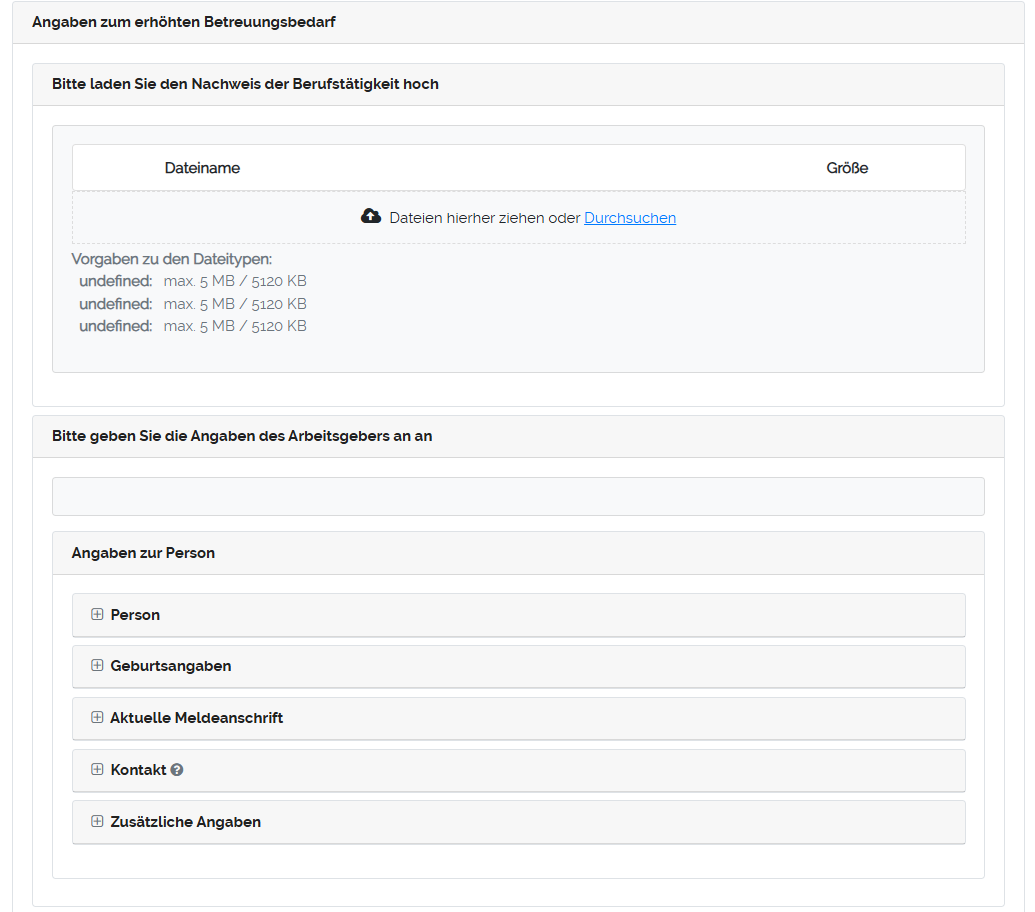Click the help icon next to Kontakt

[177, 770]
